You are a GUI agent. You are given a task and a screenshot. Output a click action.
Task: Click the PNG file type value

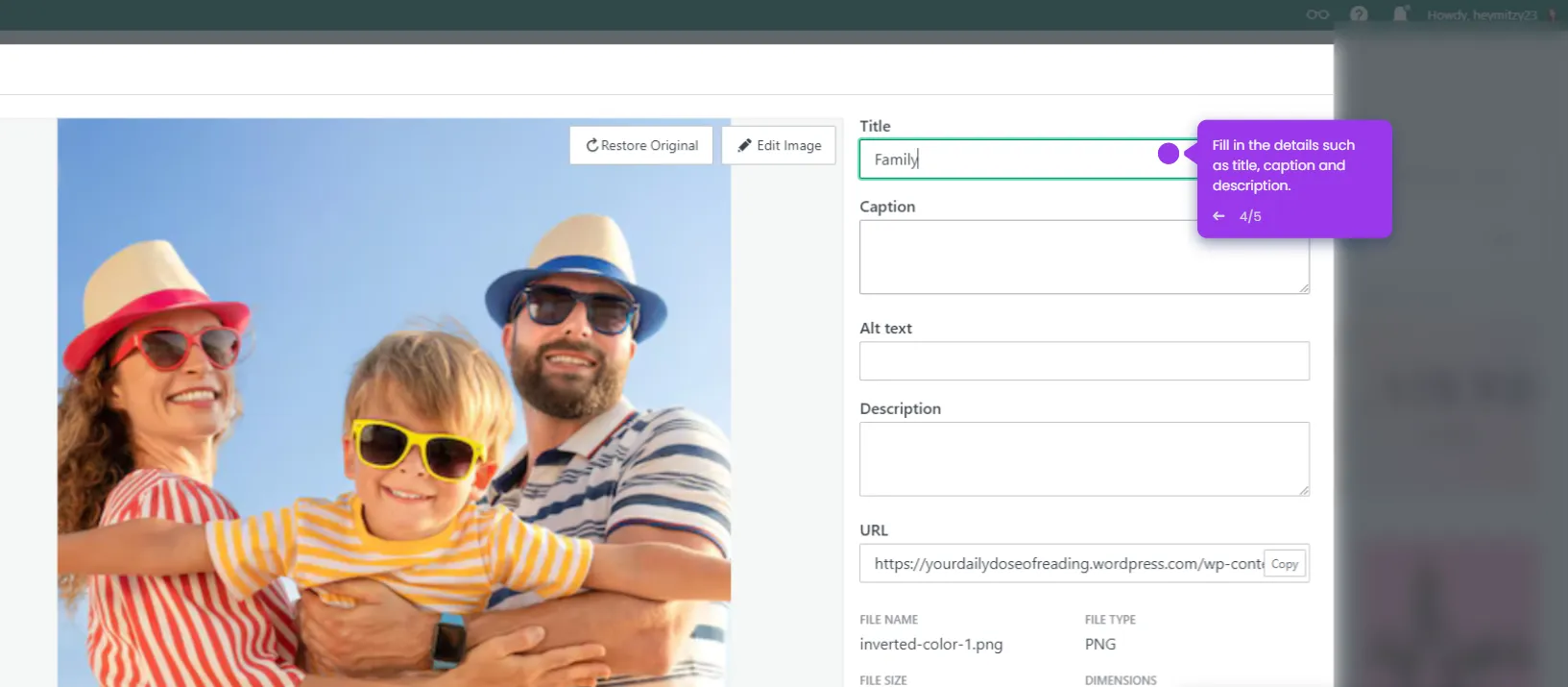tap(1100, 645)
